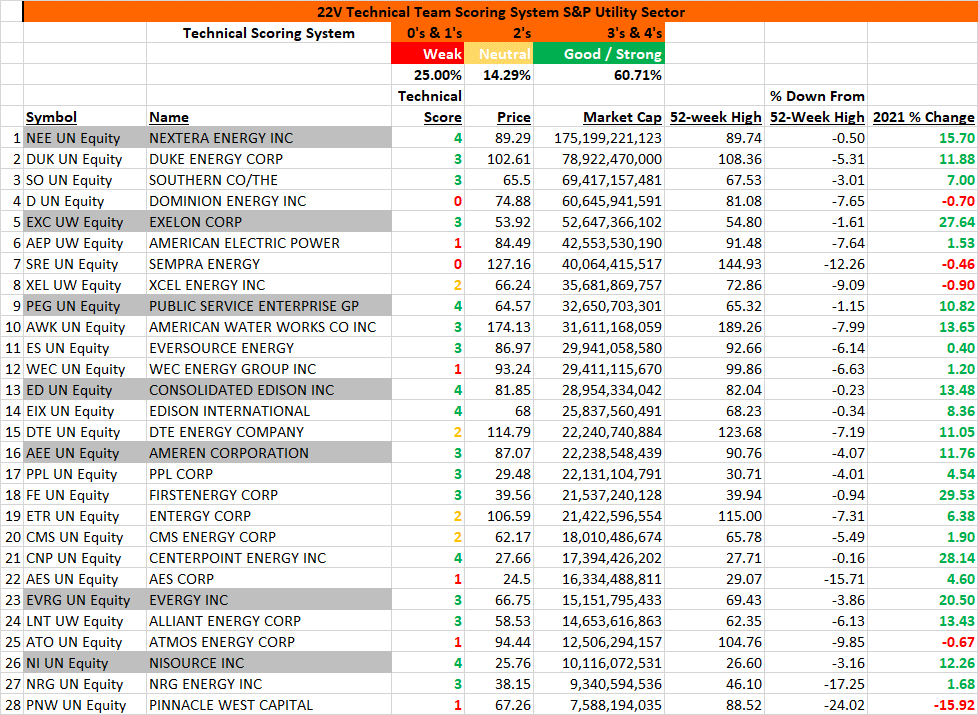Click 'AMERICAN WATER WORKS CO INC' cell
Viewport: 978px width, 715px height.
pyautogui.click(x=269, y=327)
